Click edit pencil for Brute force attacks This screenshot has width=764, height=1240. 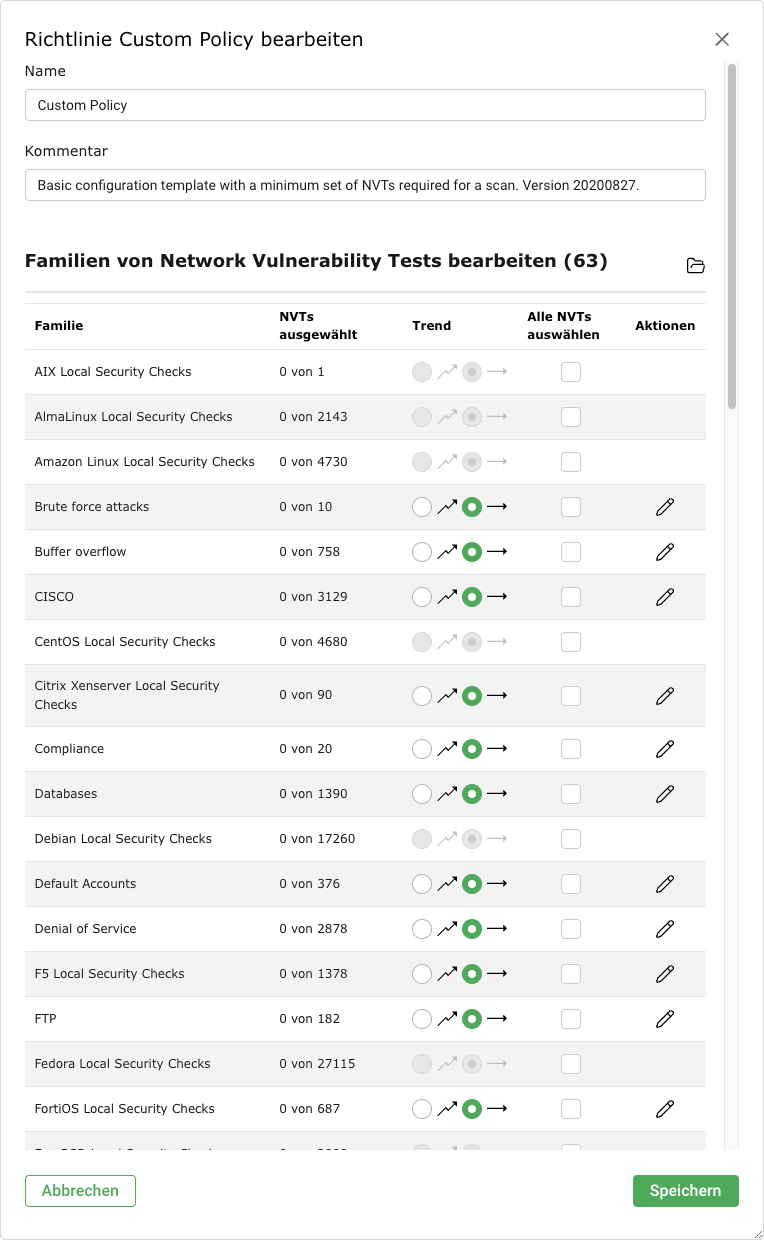(665, 507)
